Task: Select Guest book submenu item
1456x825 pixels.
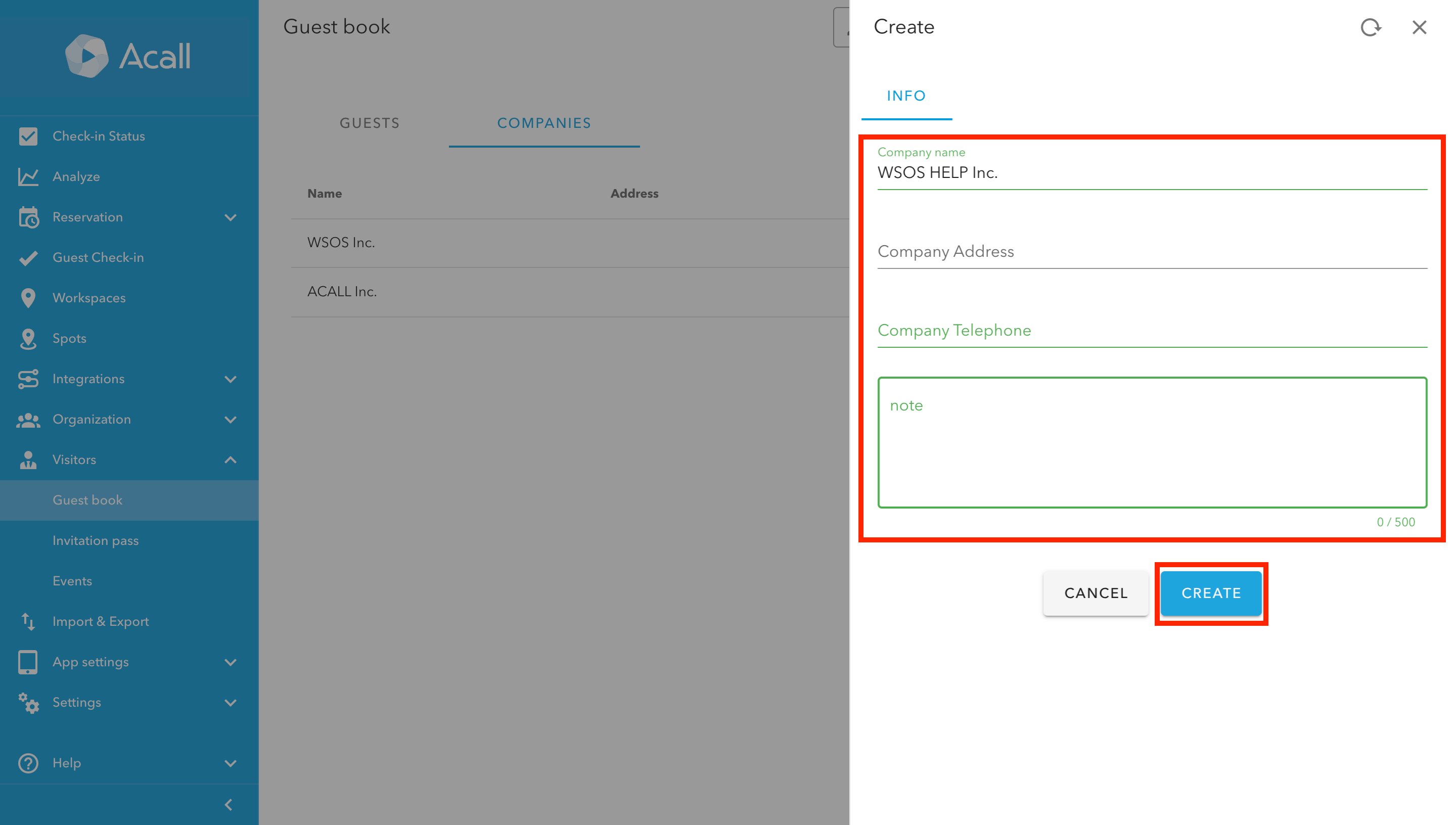Action: (x=129, y=500)
